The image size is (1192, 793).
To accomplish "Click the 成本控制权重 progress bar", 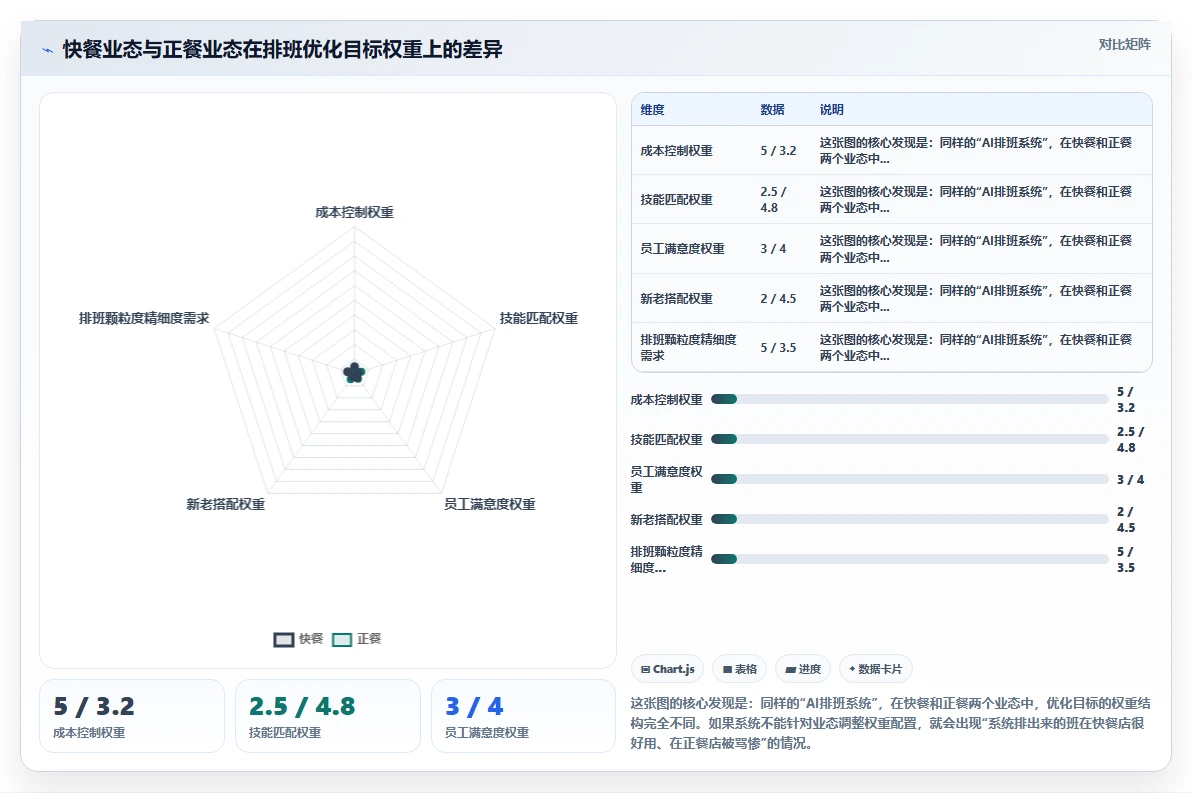I will 909,399.
